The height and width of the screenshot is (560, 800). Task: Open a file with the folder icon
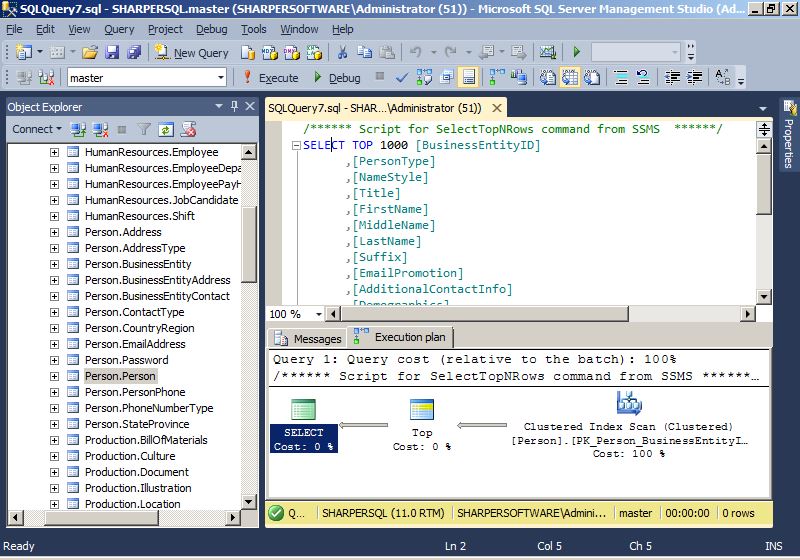90,52
